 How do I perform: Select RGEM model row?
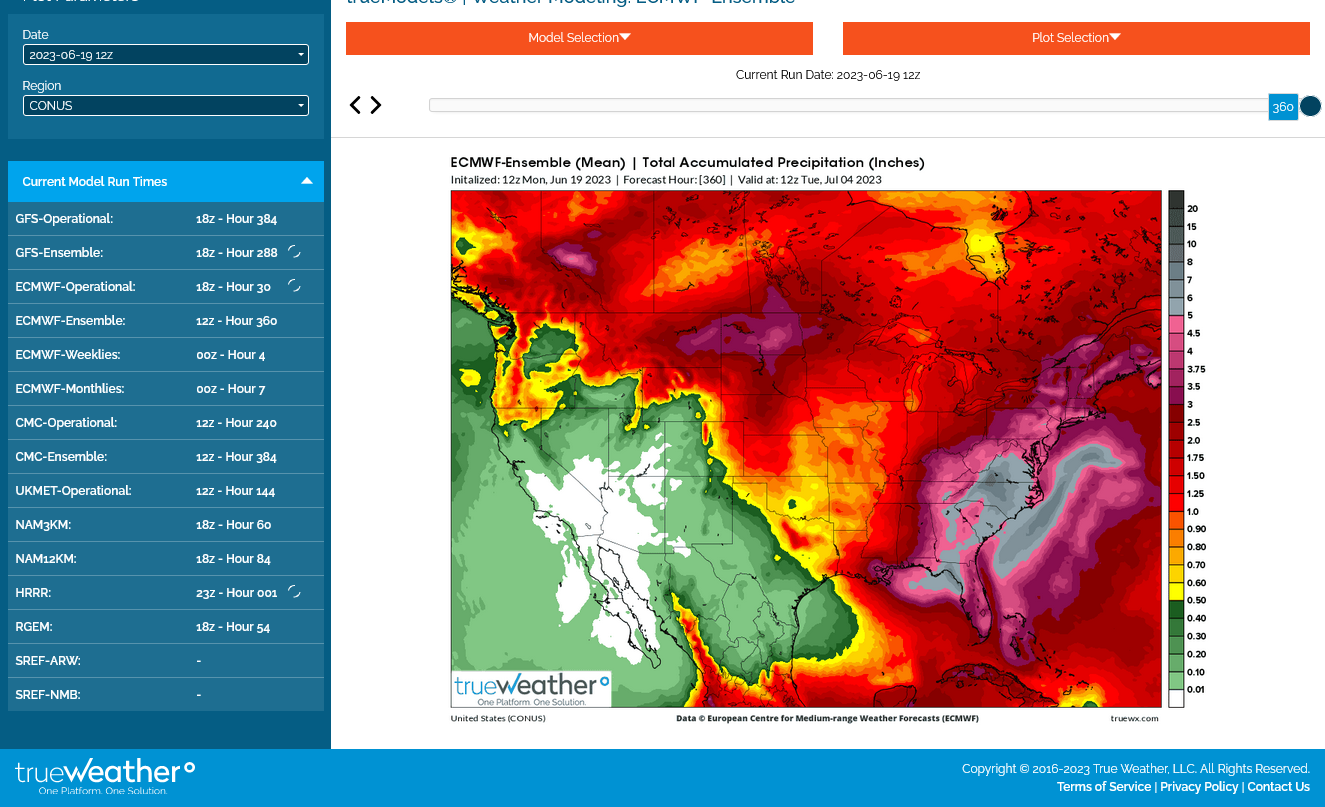(x=166, y=627)
